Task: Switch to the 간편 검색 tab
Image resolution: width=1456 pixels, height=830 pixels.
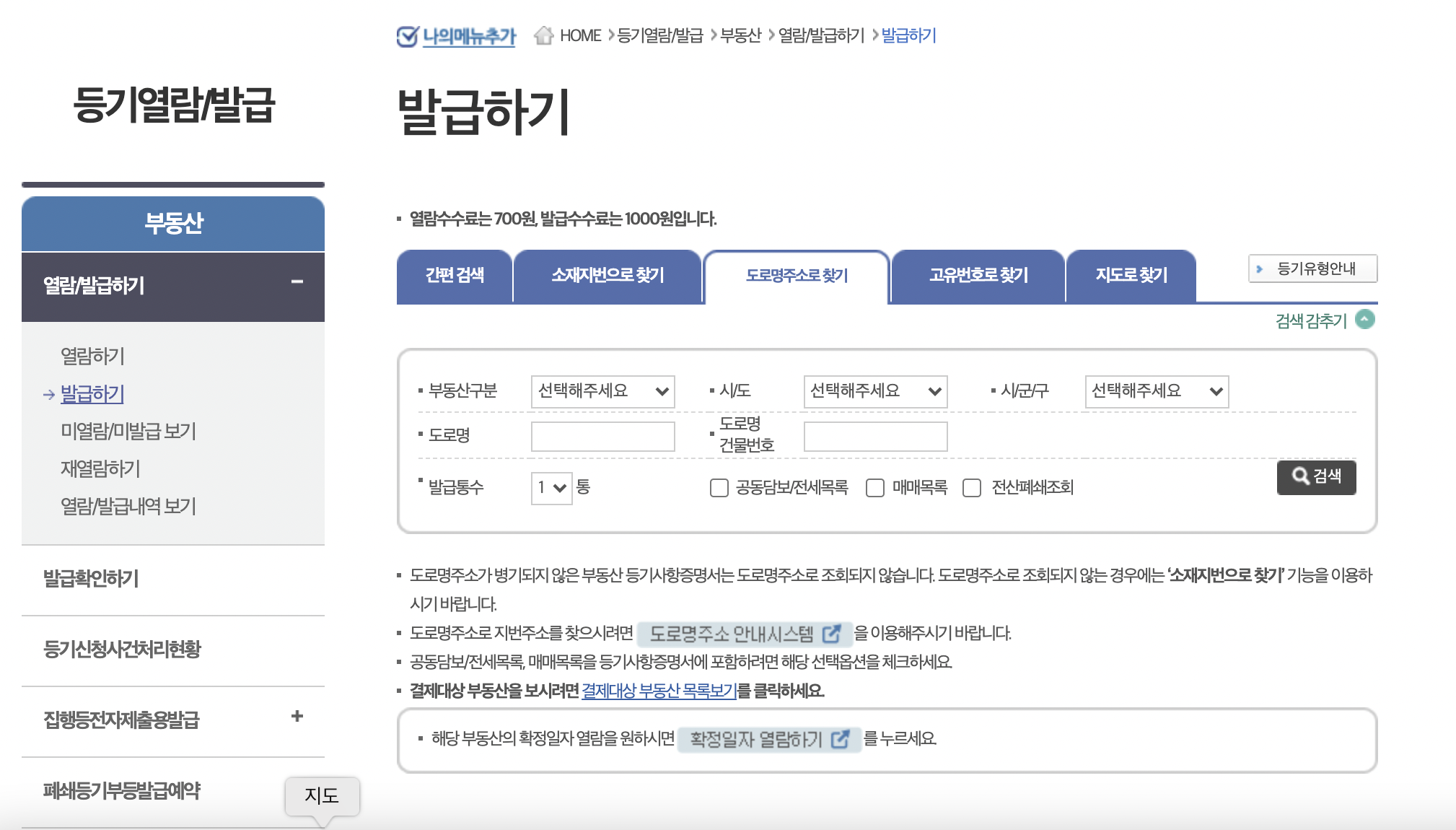Action: pos(455,276)
